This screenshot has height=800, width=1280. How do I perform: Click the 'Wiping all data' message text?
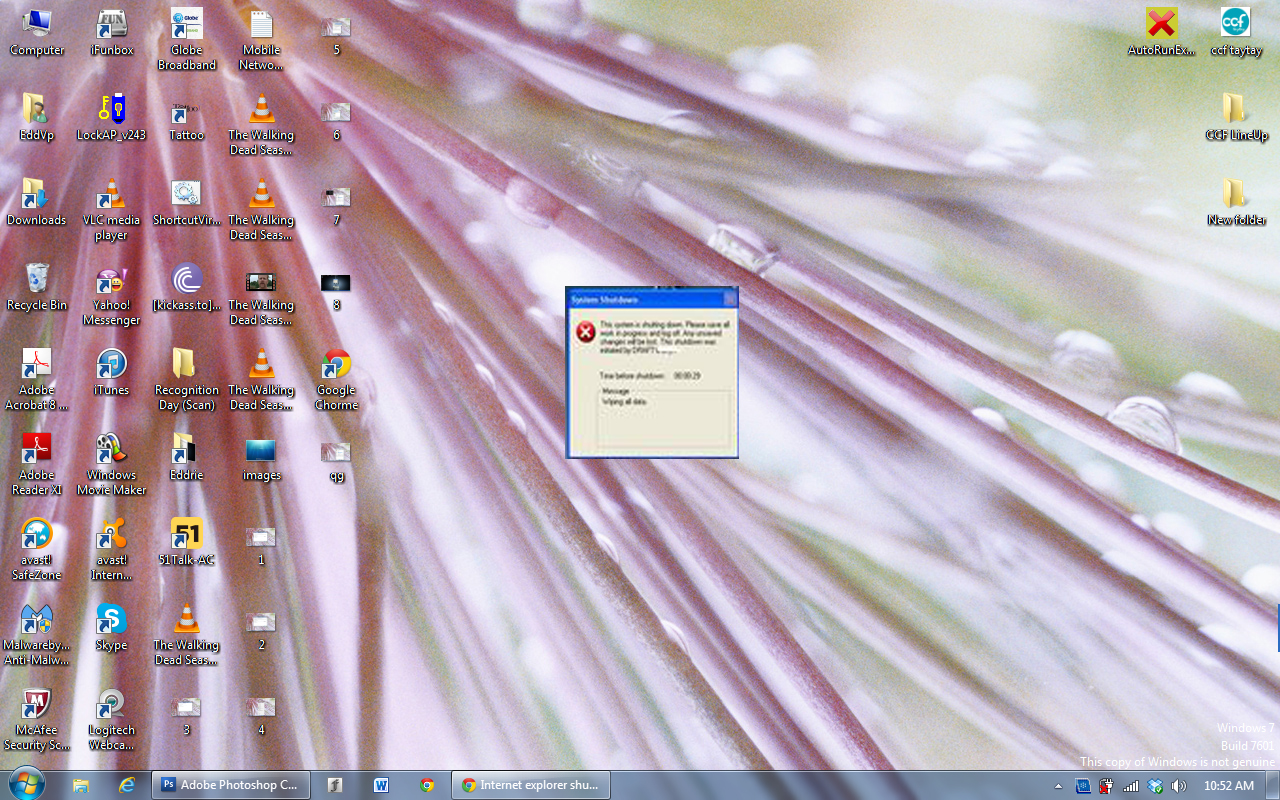(624, 401)
